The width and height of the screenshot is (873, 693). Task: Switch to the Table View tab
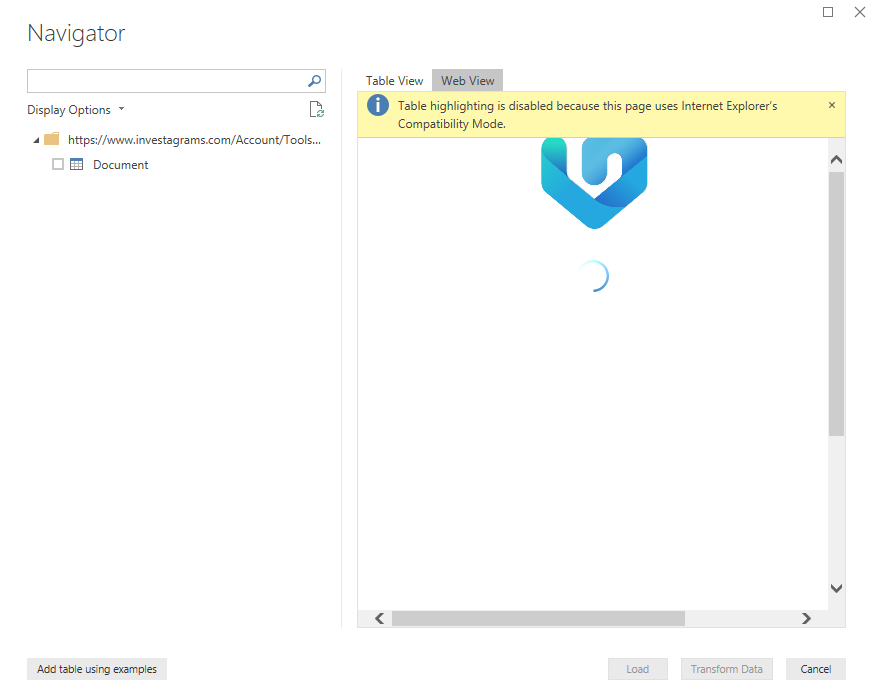point(394,81)
